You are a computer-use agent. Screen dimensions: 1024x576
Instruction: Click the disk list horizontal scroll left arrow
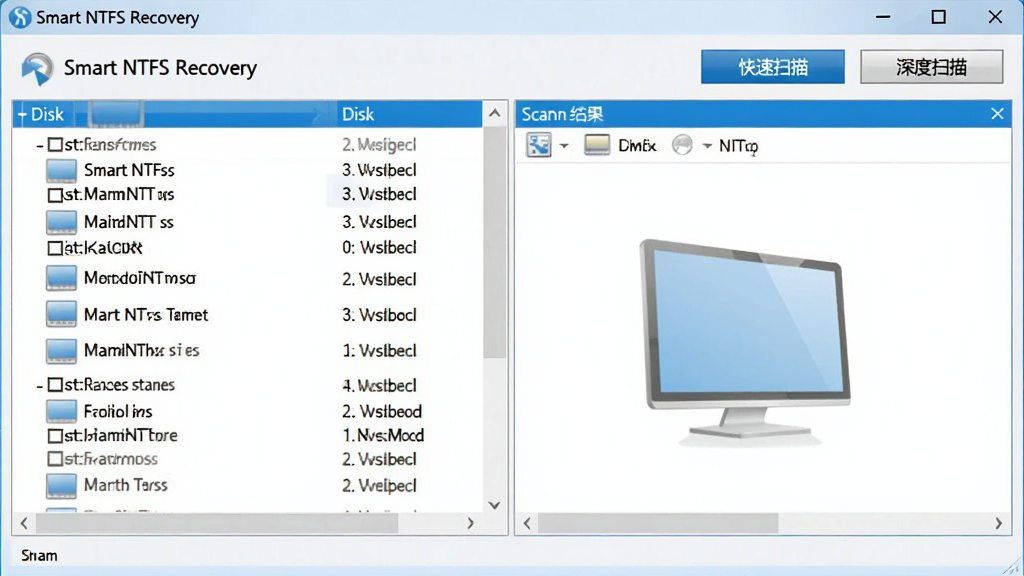tap(24, 523)
